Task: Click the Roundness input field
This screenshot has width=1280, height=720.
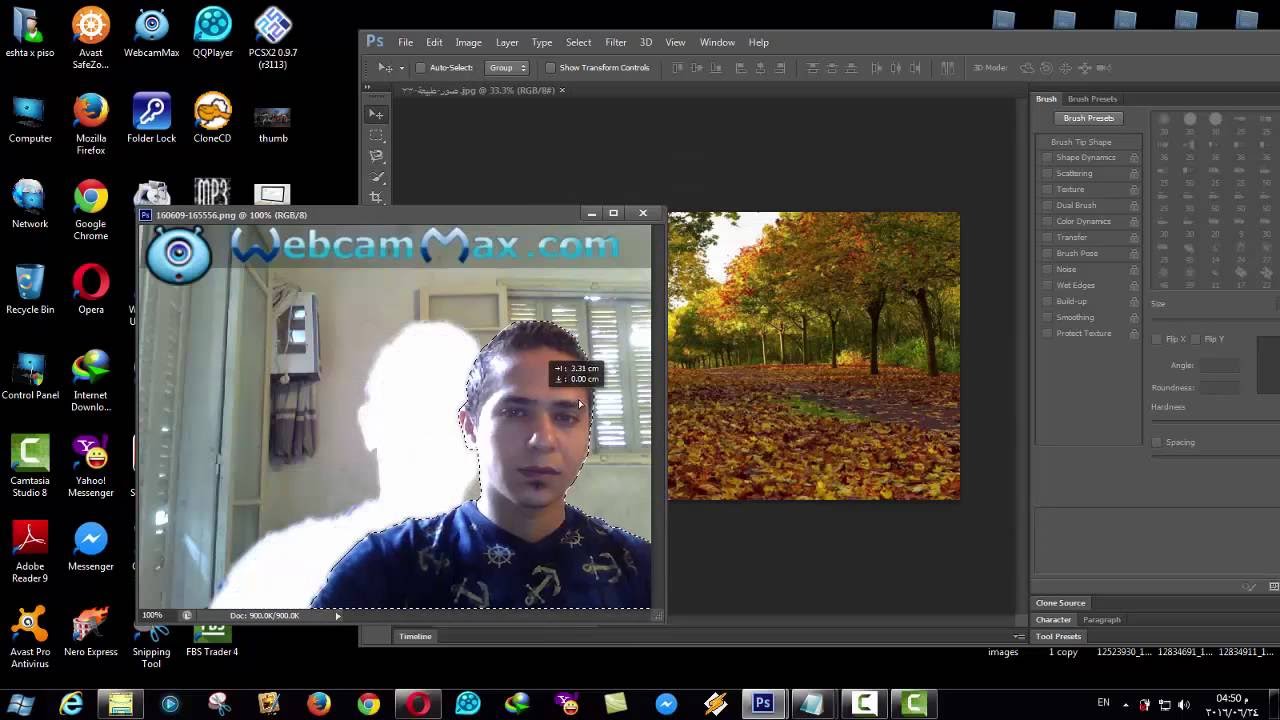Action: pos(1219,388)
